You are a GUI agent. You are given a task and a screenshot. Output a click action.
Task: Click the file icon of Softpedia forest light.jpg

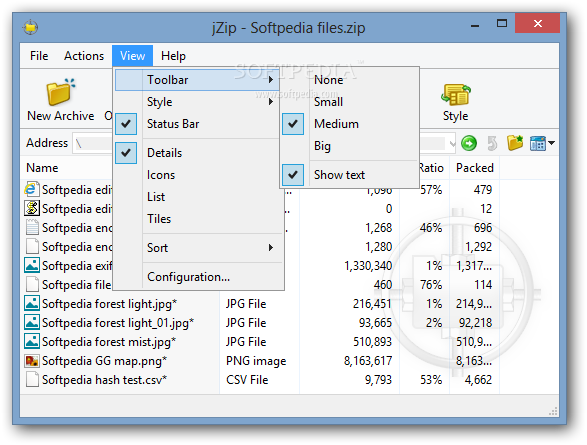pyautogui.click(x=32, y=304)
